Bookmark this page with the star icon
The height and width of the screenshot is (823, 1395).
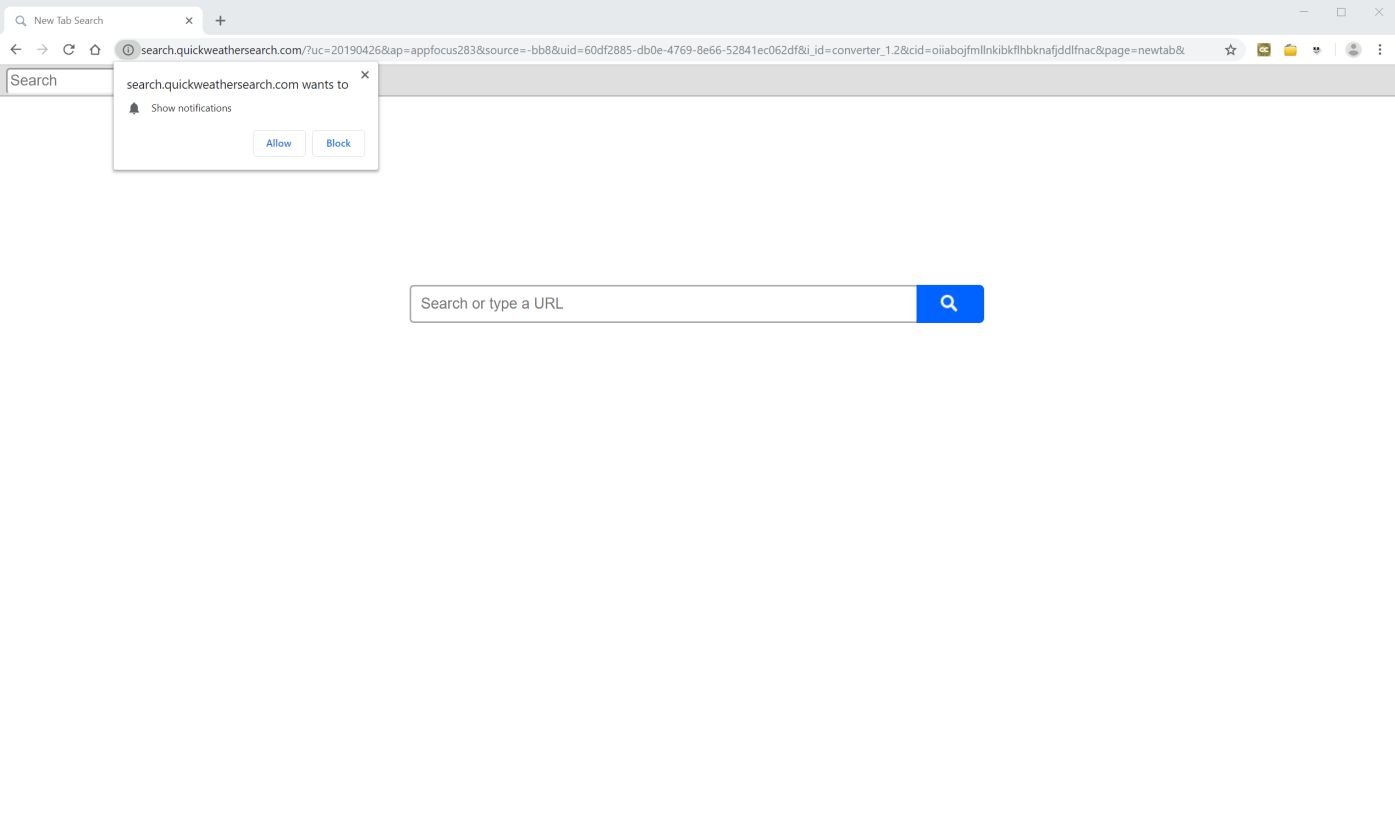pos(1231,49)
